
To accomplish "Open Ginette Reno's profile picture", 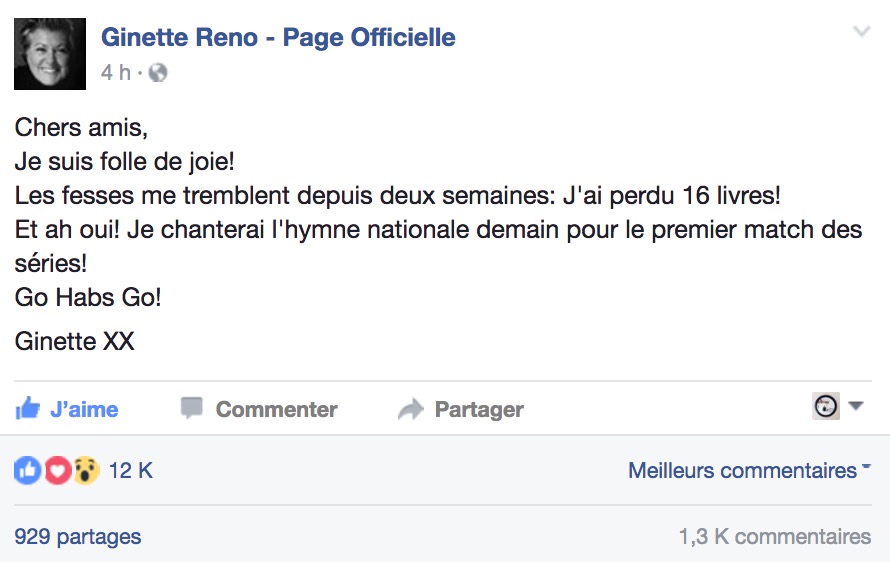I will coord(50,54).
